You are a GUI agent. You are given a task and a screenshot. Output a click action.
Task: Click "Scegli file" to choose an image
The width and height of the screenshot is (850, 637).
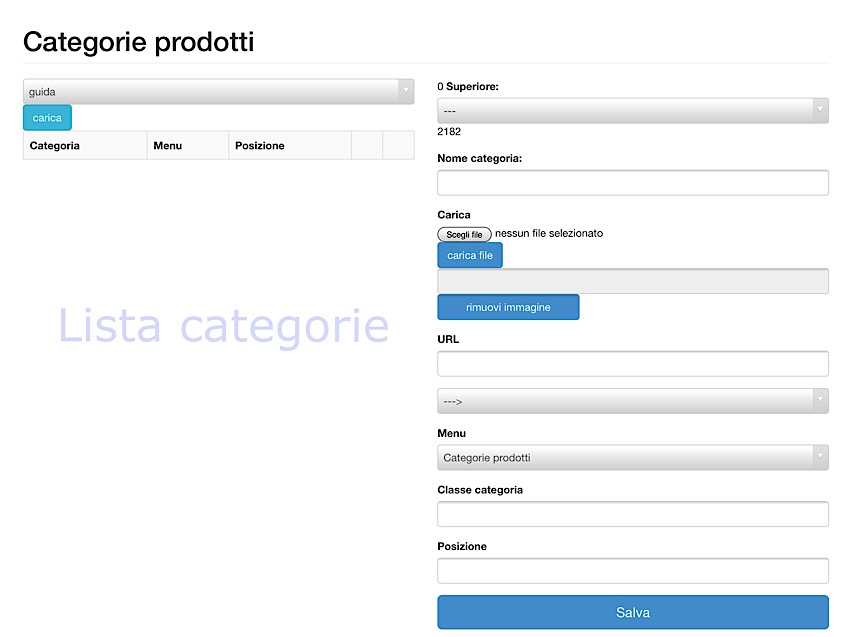pyautogui.click(x=464, y=233)
